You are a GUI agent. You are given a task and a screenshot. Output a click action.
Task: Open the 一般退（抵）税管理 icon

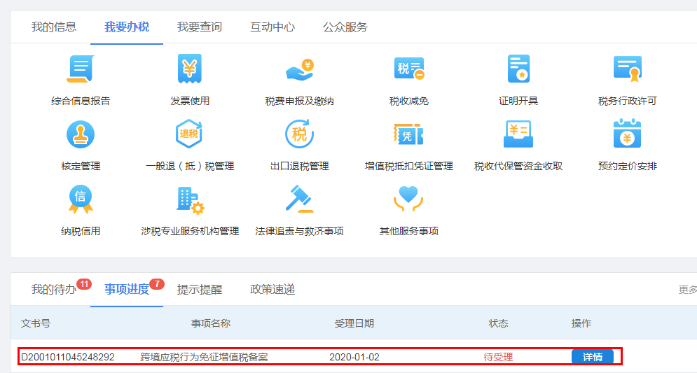click(x=190, y=134)
